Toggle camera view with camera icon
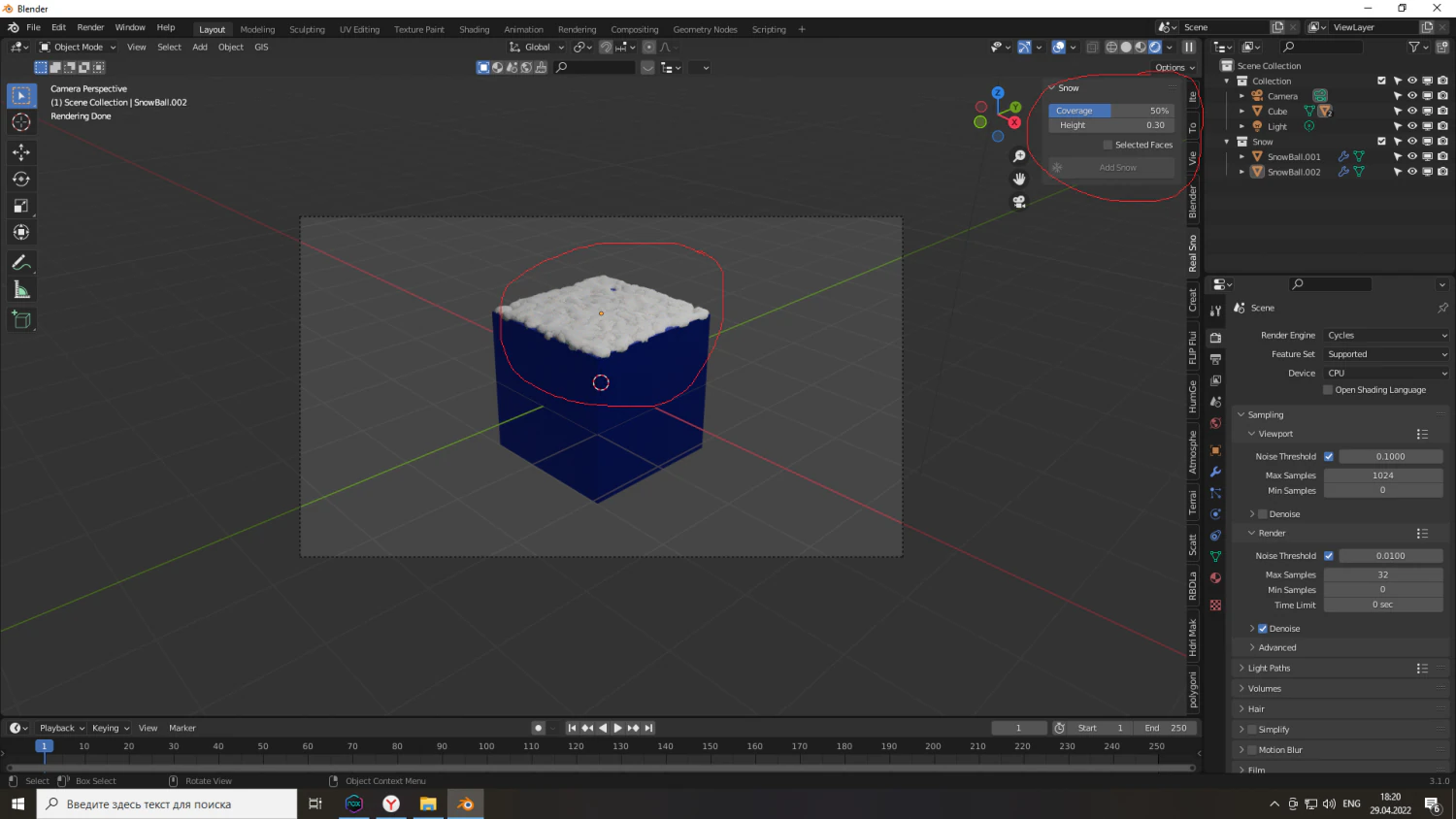 1019,202
